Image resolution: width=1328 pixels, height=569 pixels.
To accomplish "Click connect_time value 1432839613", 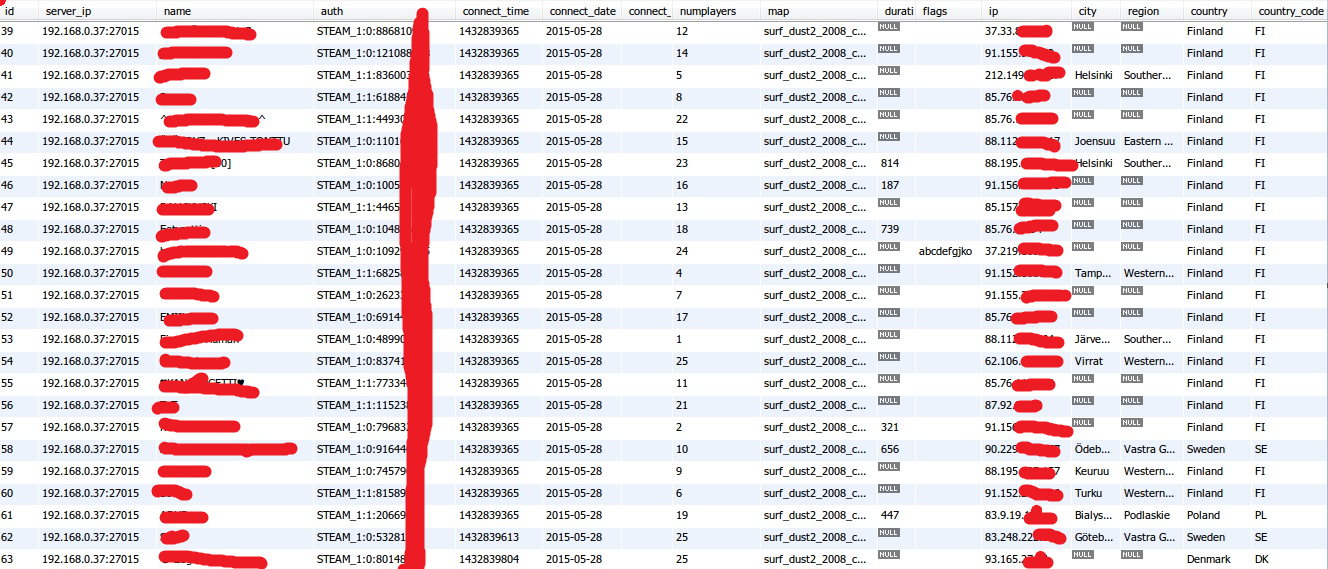I will coord(489,537).
